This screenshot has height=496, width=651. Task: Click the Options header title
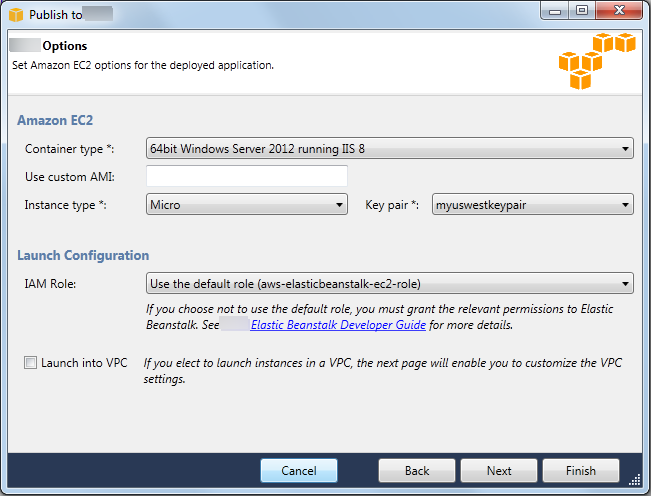tap(64, 46)
